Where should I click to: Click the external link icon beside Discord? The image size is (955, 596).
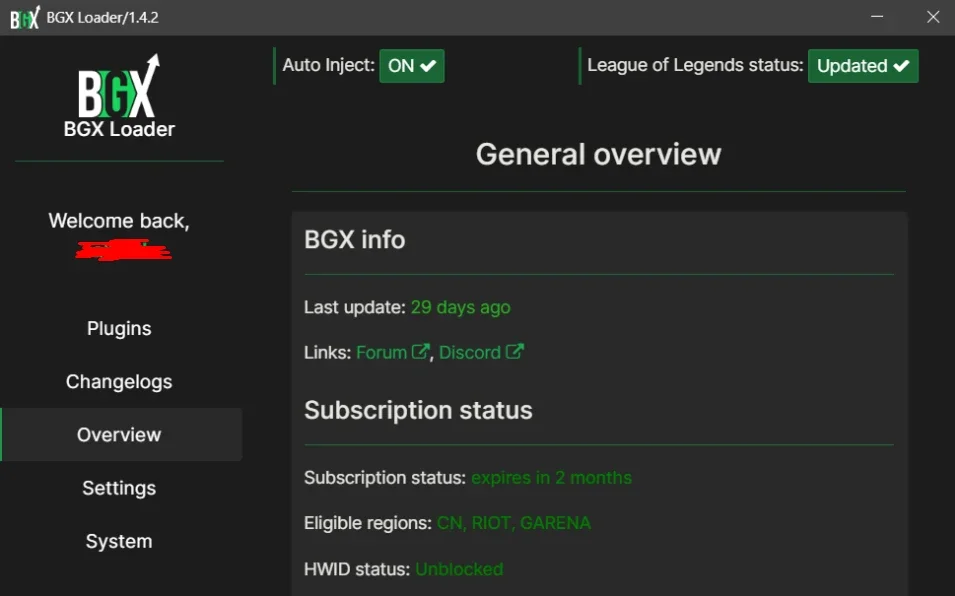pos(515,352)
